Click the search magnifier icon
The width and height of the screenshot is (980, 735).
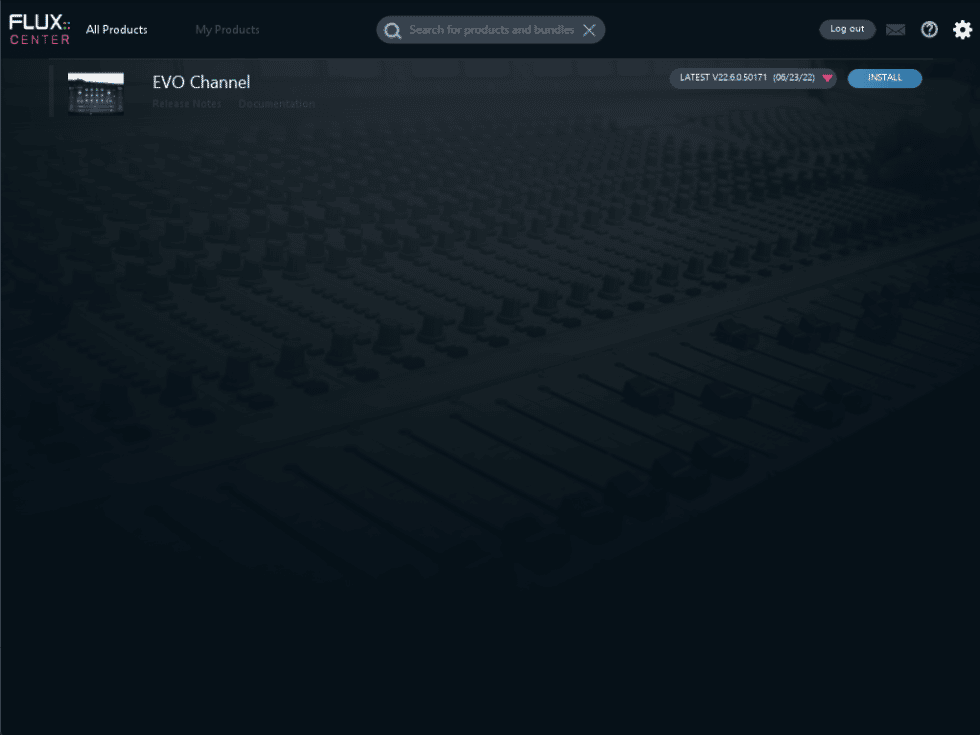tap(393, 30)
